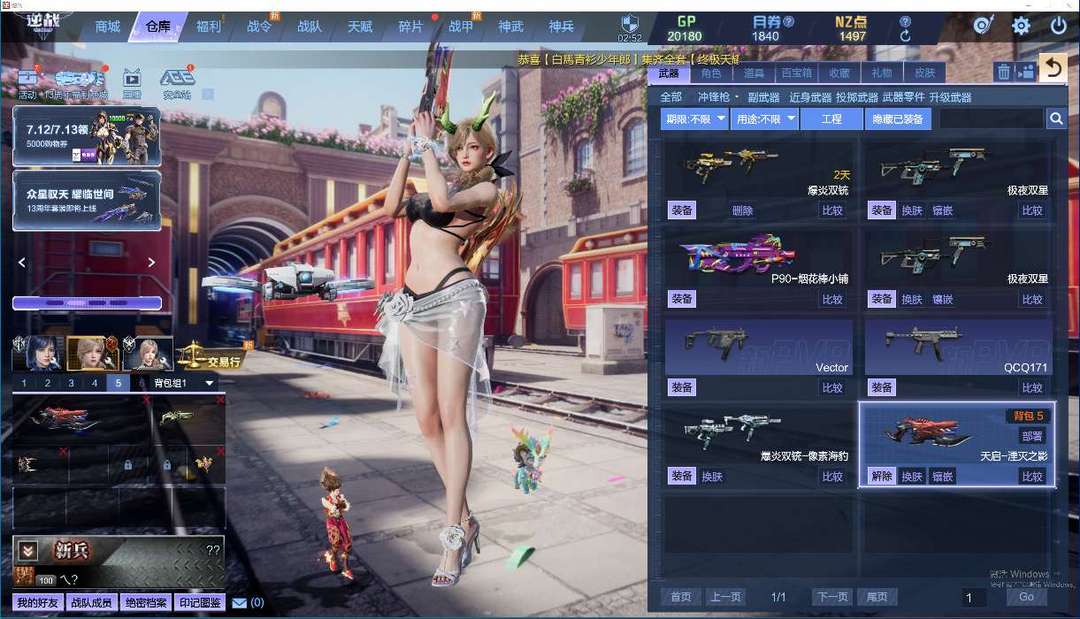Click the rank avatar badge beside 100

coord(24,577)
